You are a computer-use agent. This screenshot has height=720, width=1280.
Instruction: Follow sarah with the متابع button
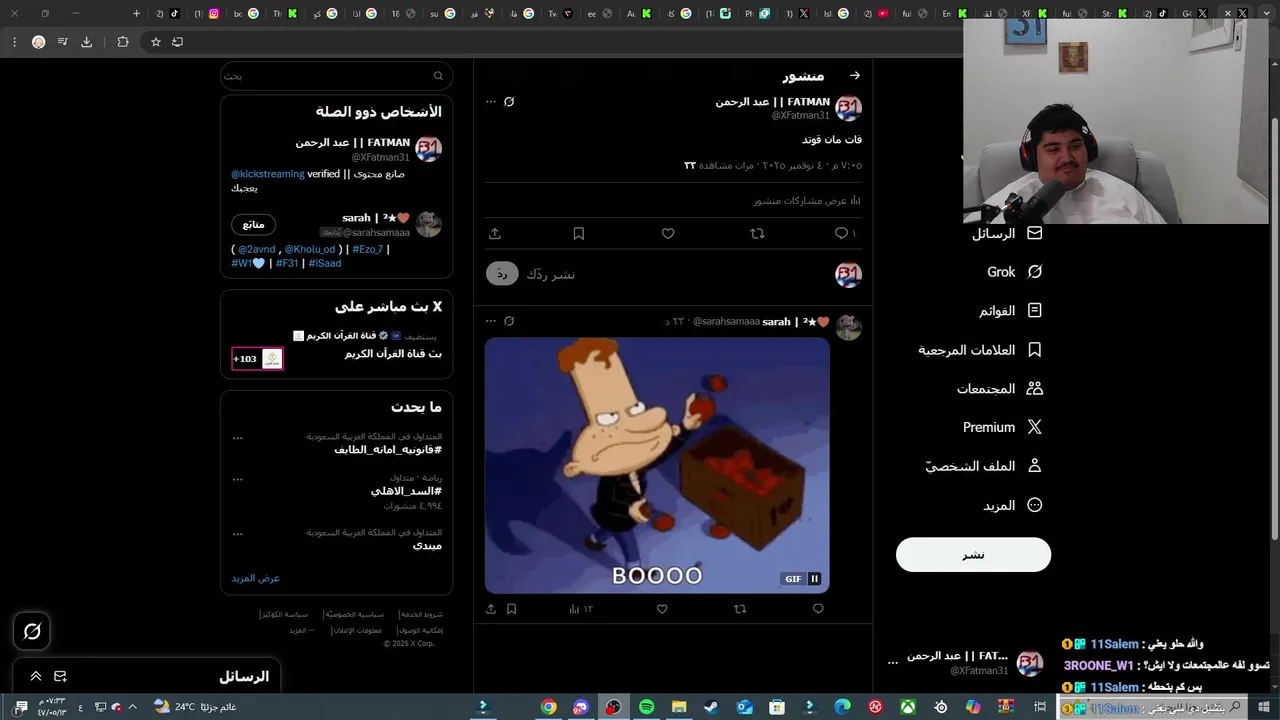tap(254, 225)
